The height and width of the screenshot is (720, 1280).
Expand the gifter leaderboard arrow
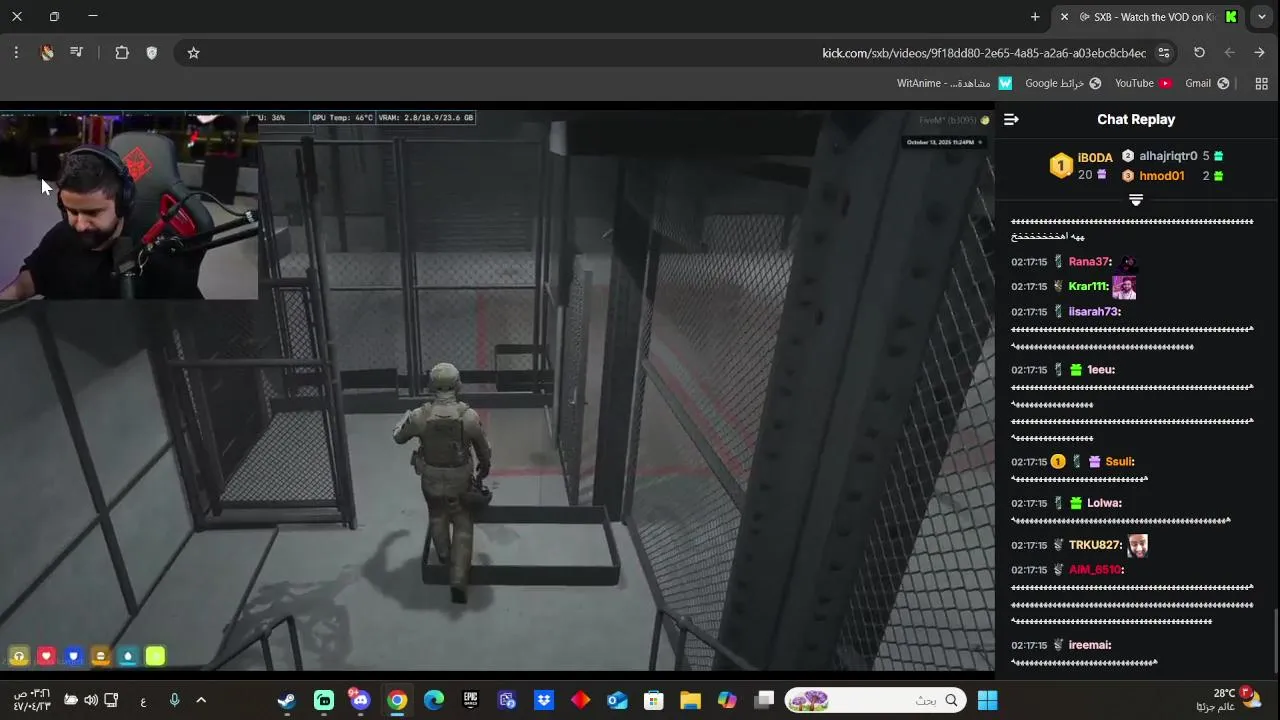1136,200
